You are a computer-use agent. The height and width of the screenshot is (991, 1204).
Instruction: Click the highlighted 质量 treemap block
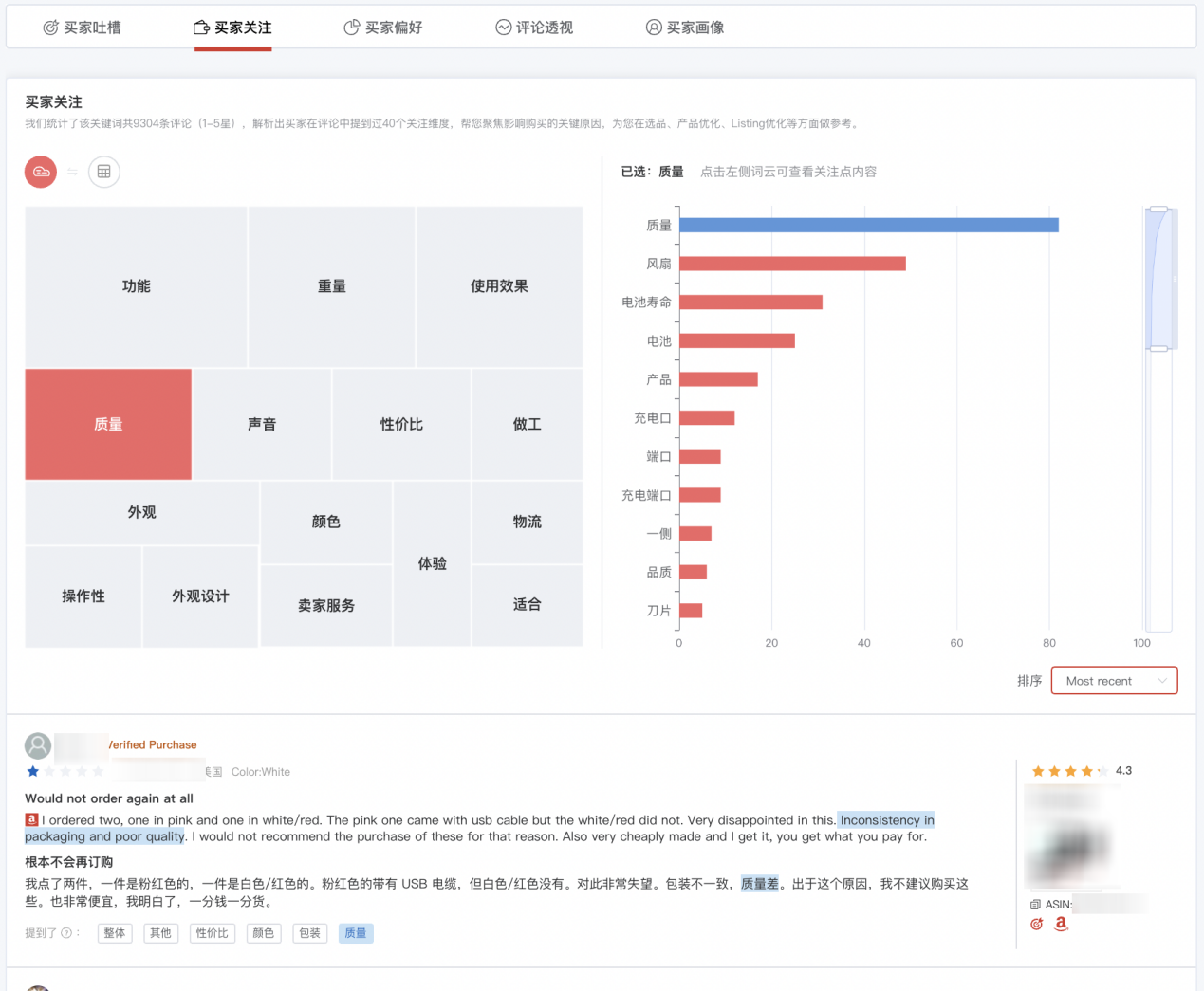pyautogui.click(x=108, y=424)
